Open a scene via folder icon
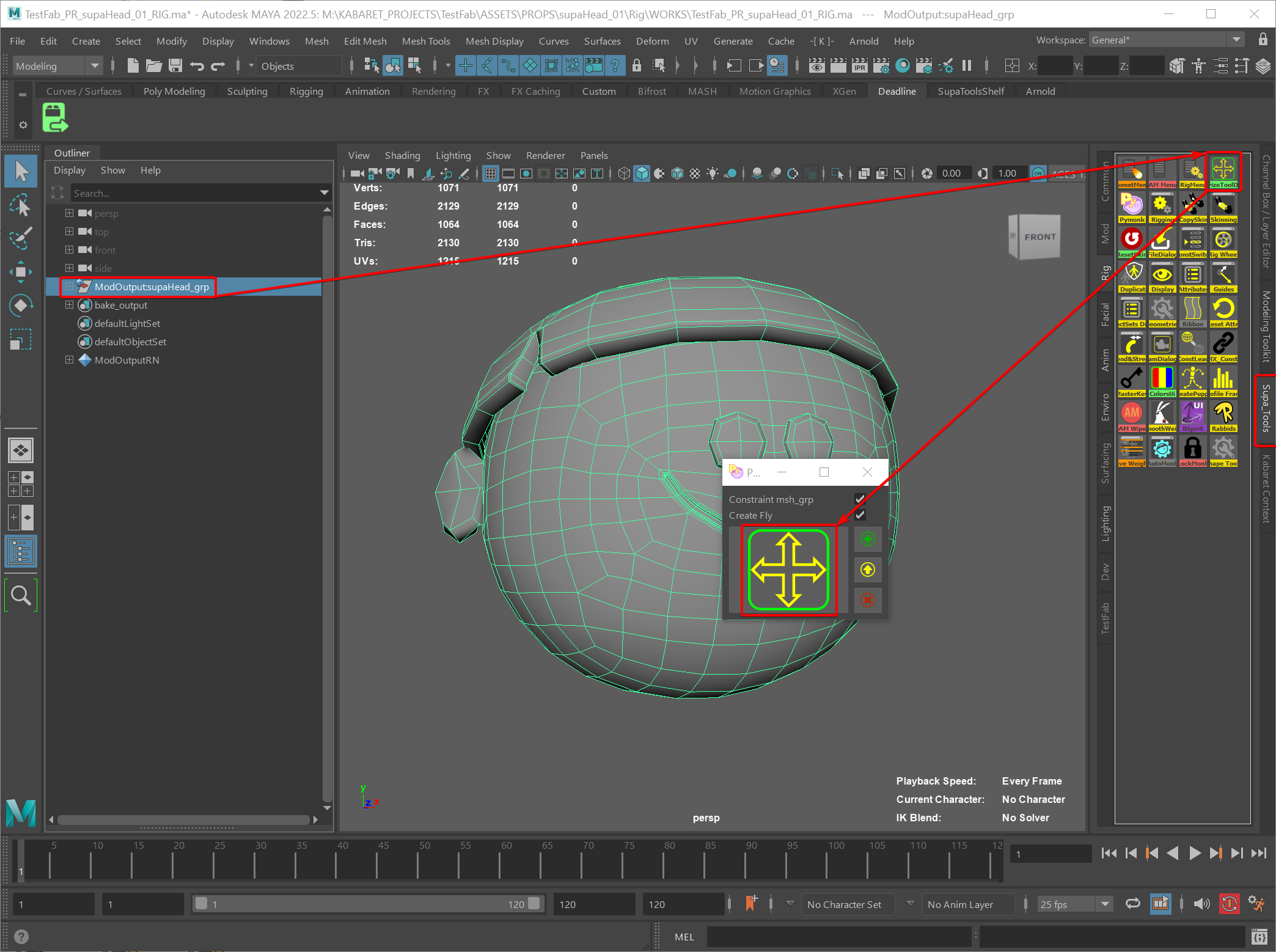Image resolution: width=1276 pixels, height=952 pixels. (x=154, y=65)
